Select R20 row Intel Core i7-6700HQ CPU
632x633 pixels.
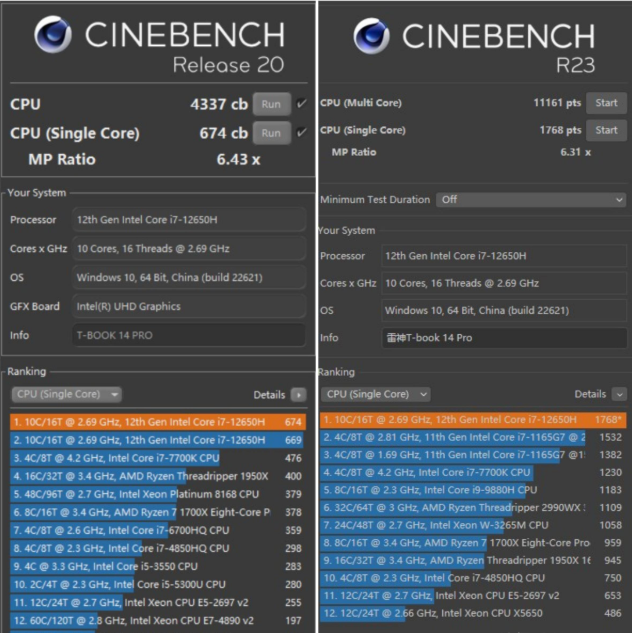[x=158, y=530]
